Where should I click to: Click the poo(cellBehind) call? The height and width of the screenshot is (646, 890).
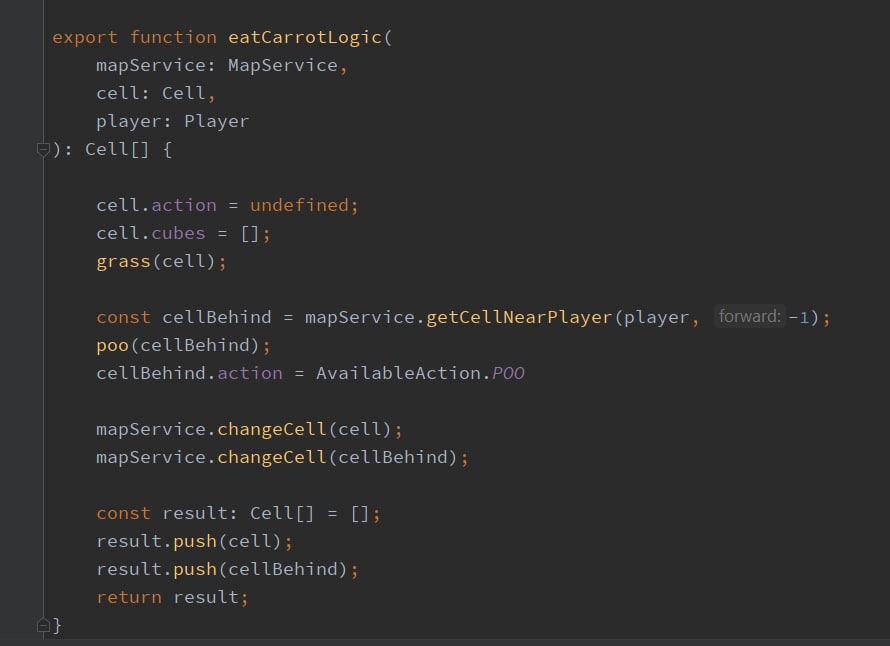click(183, 345)
